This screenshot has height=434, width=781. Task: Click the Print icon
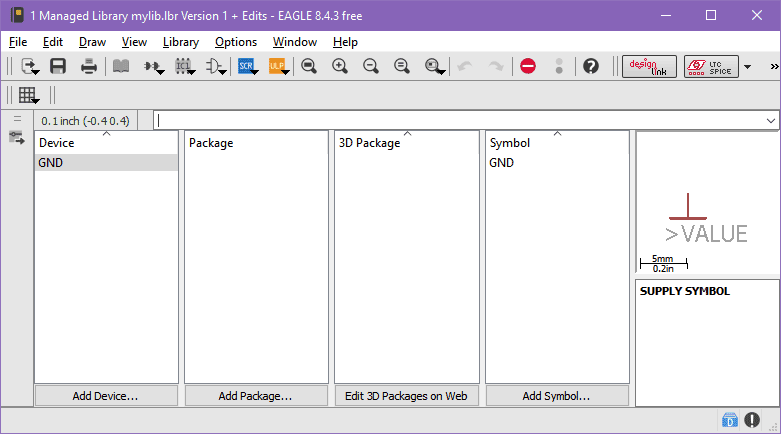[89, 66]
